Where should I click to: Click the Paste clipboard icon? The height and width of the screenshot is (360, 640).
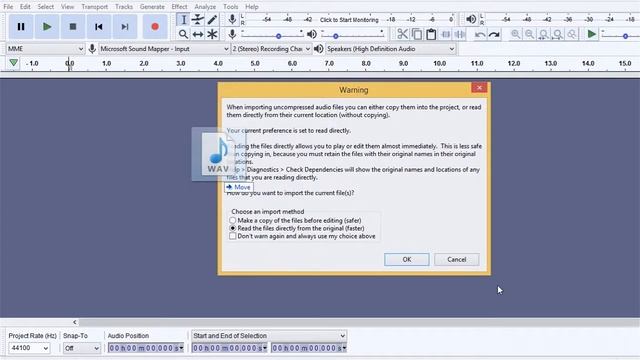click(x=431, y=34)
